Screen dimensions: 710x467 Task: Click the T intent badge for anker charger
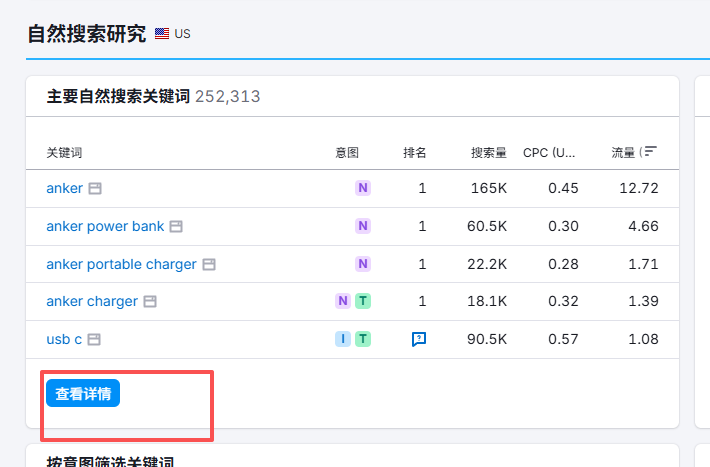pyautogui.click(x=363, y=301)
